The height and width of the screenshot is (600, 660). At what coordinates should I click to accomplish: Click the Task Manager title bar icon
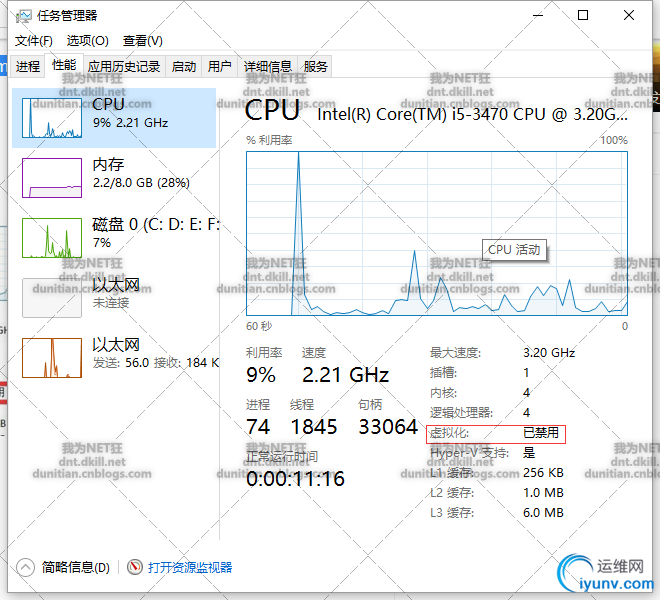23,16
